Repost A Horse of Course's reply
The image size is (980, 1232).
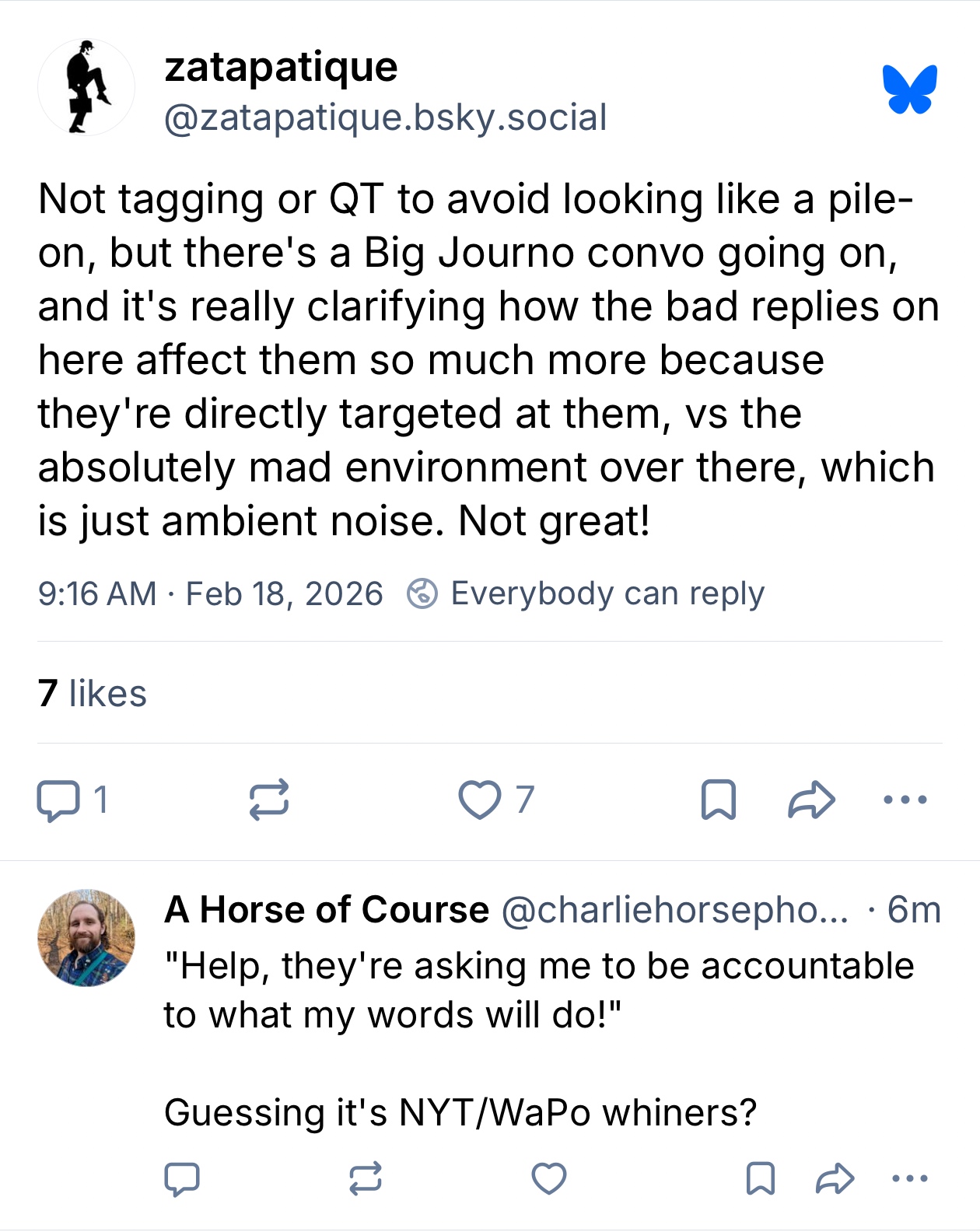pos(366,1179)
